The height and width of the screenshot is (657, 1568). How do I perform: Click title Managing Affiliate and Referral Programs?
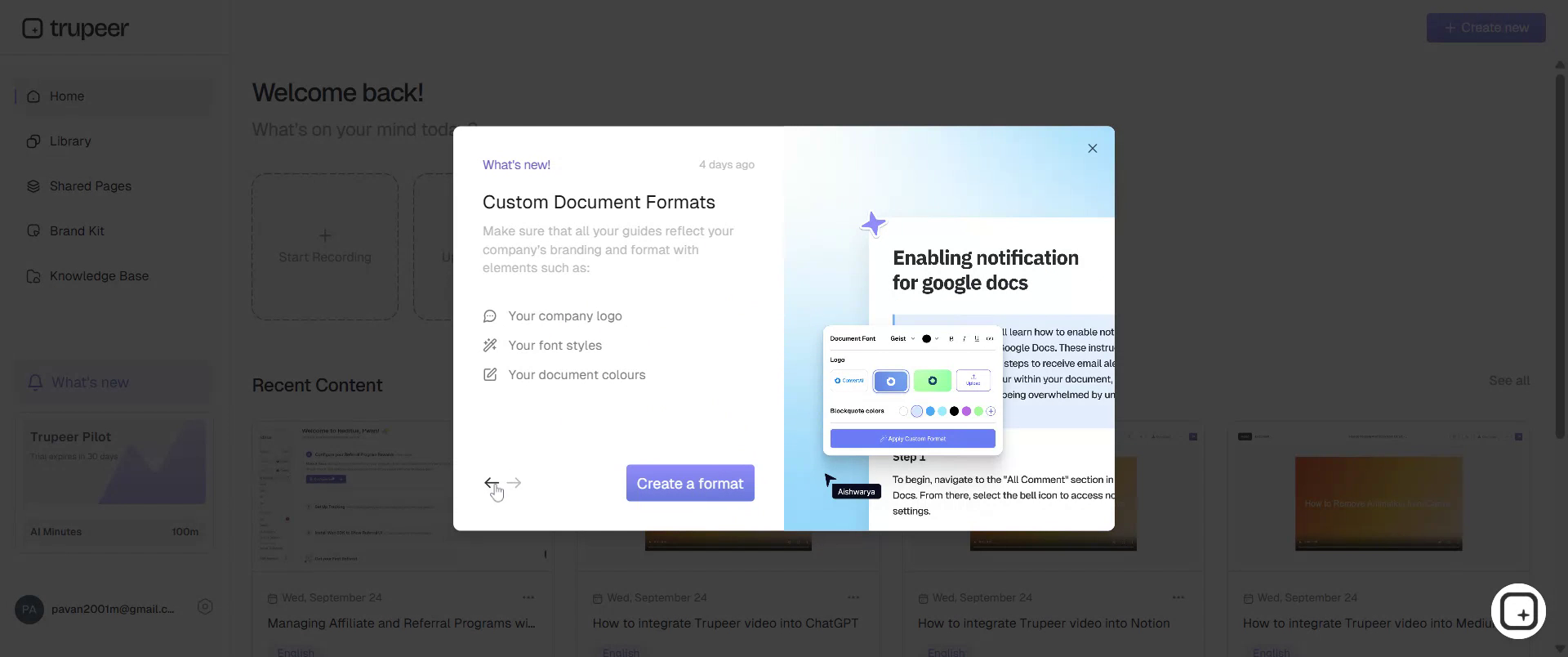(x=401, y=623)
